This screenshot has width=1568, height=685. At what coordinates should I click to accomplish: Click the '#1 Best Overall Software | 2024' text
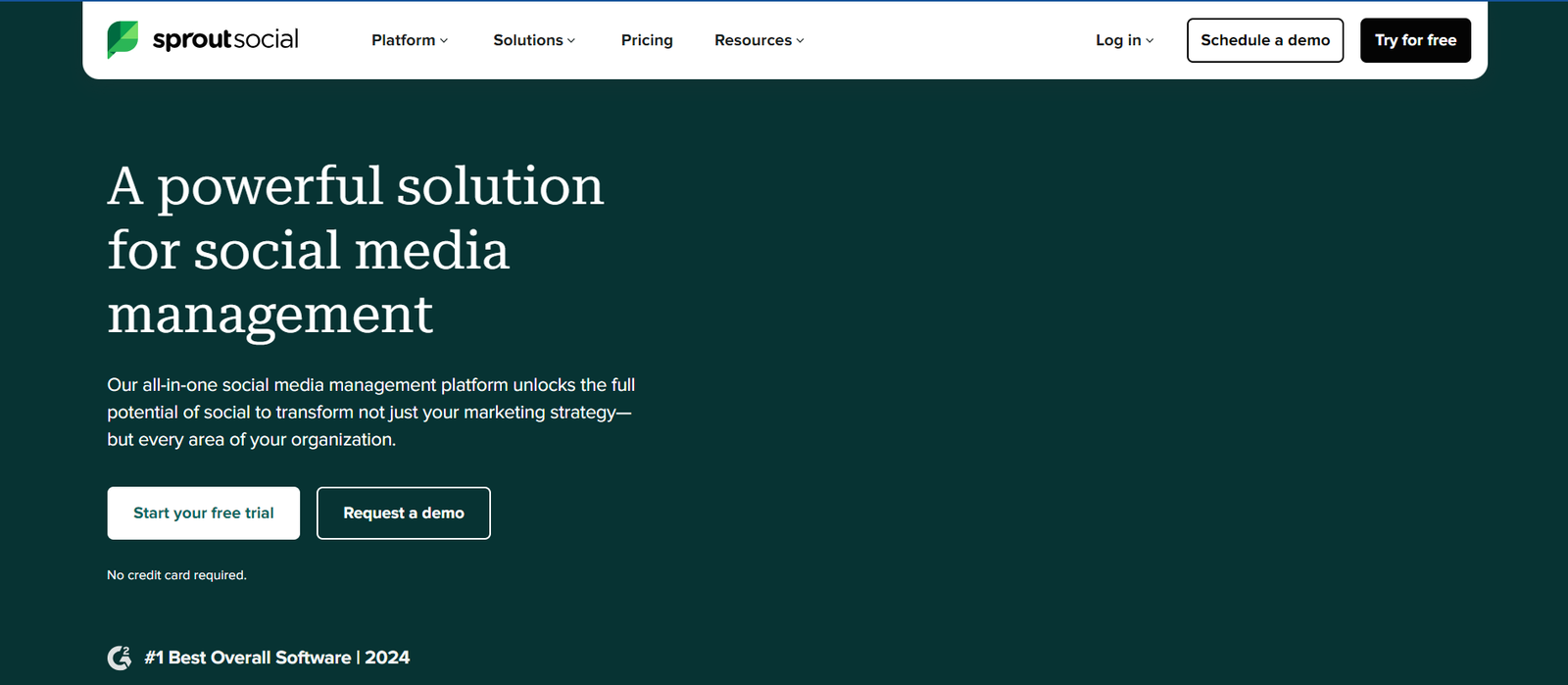click(277, 658)
